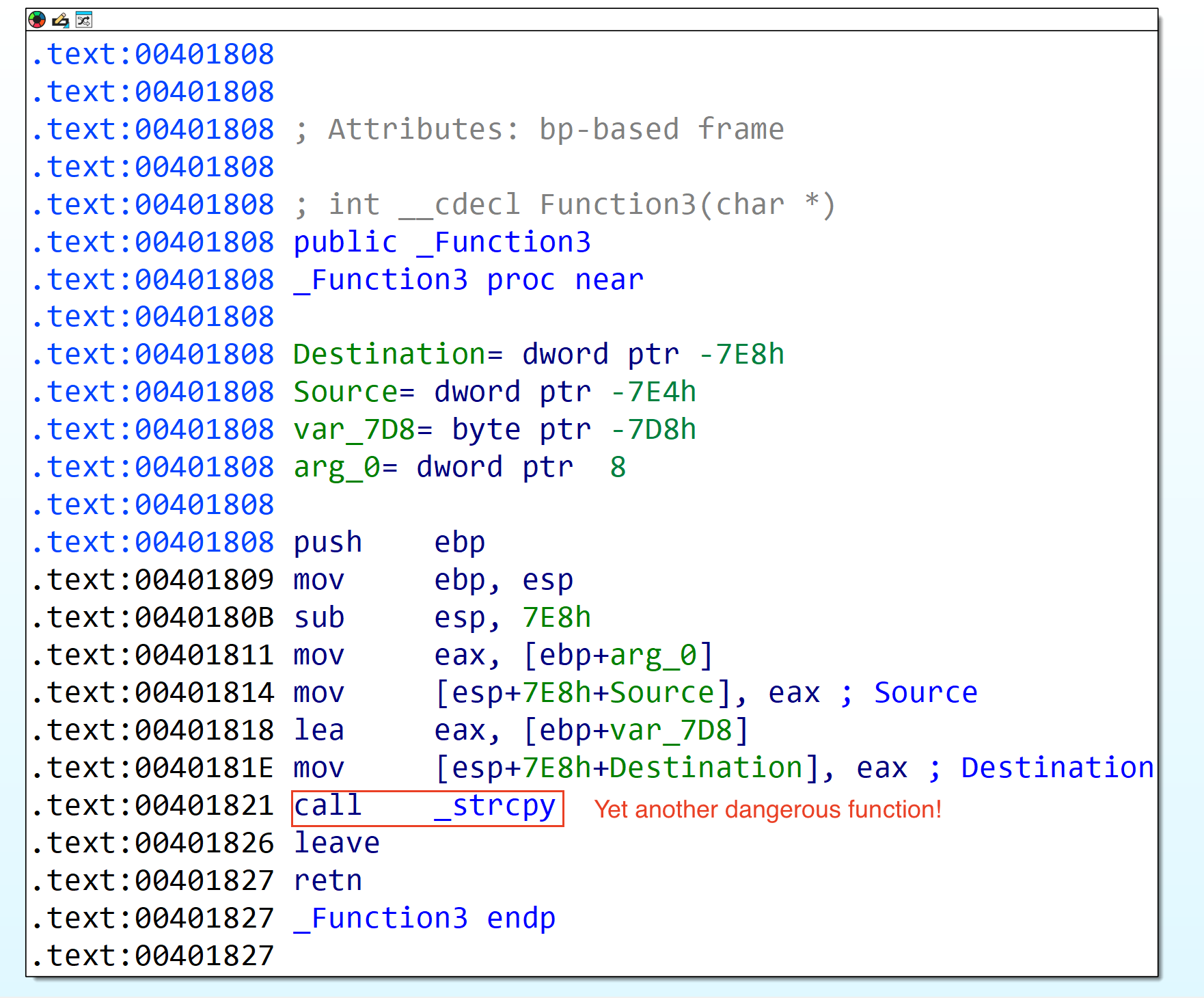Select the 'retn' instruction
1204x998 pixels.
click(x=327, y=881)
